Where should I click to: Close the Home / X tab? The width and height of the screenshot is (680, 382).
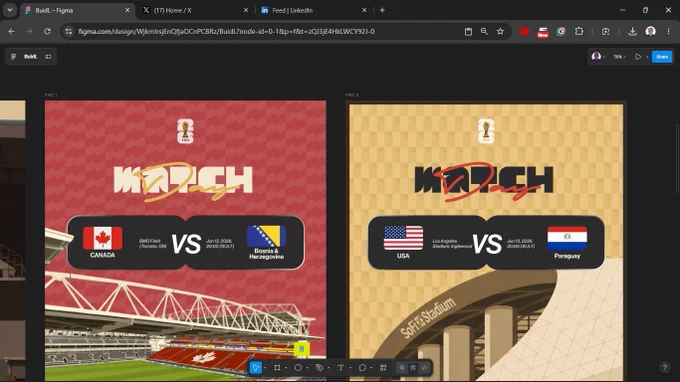pos(245,10)
